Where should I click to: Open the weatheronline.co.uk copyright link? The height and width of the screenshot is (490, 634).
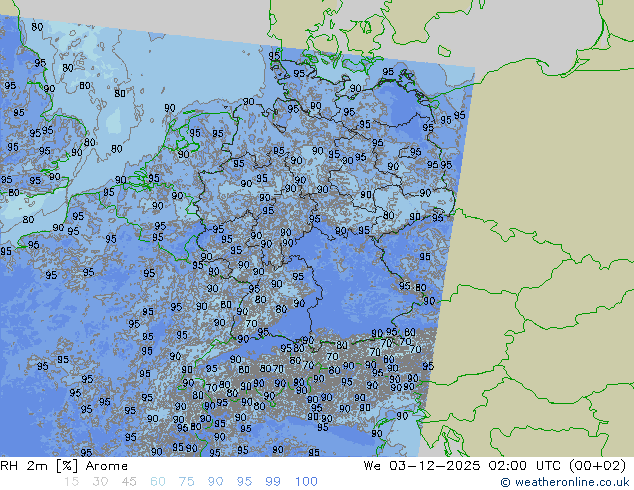(565, 482)
